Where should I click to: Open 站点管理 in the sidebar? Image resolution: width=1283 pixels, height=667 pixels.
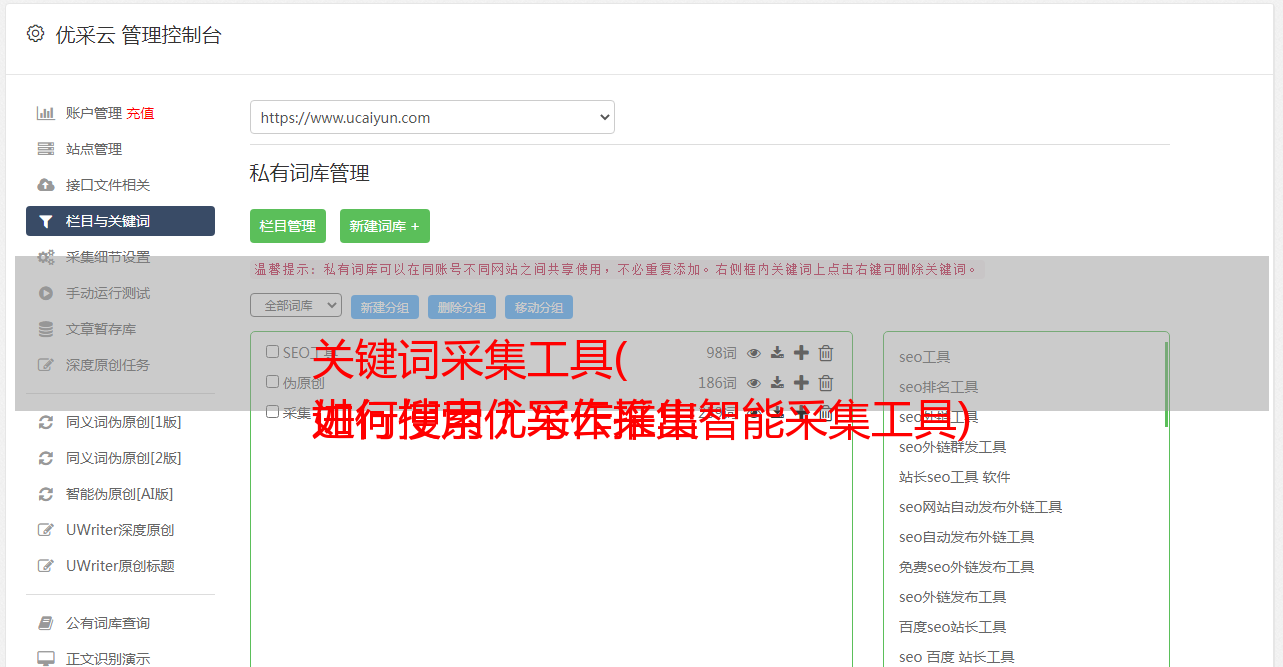pyautogui.click(x=94, y=149)
